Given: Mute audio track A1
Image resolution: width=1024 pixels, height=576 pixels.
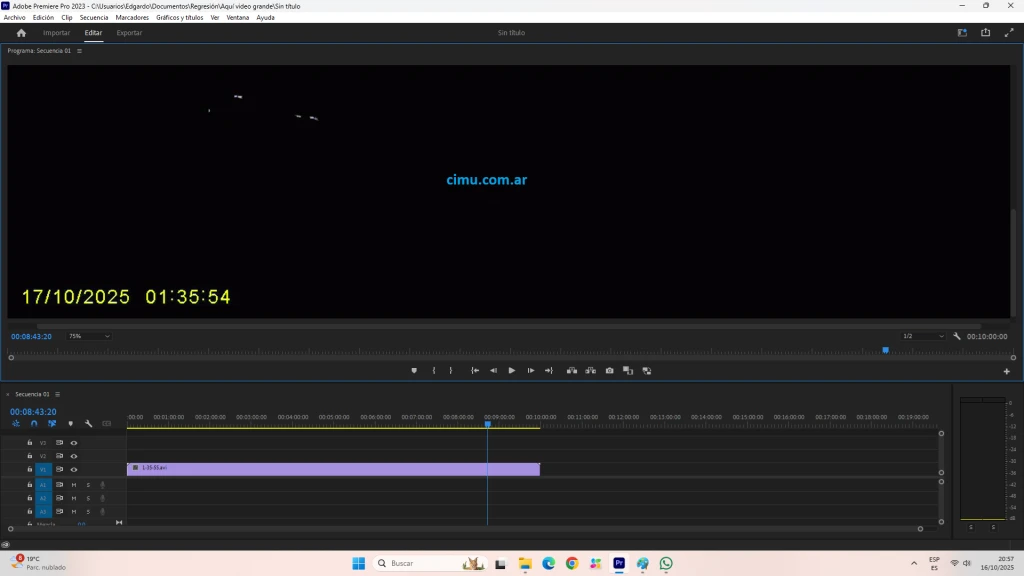Looking at the screenshot, I should [x=73, y=484].
